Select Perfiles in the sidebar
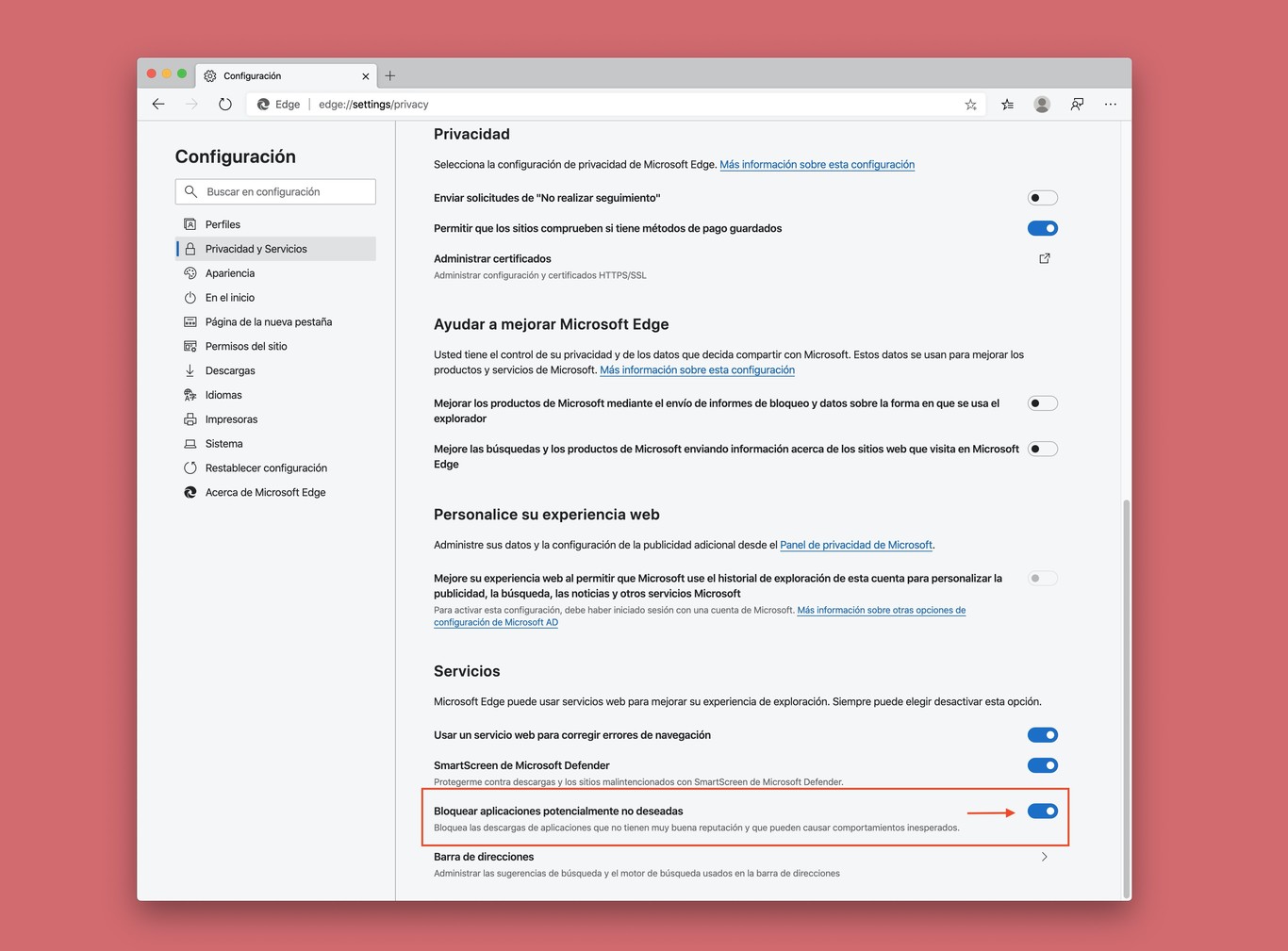The image size is (1288, 951). (276, 224)
